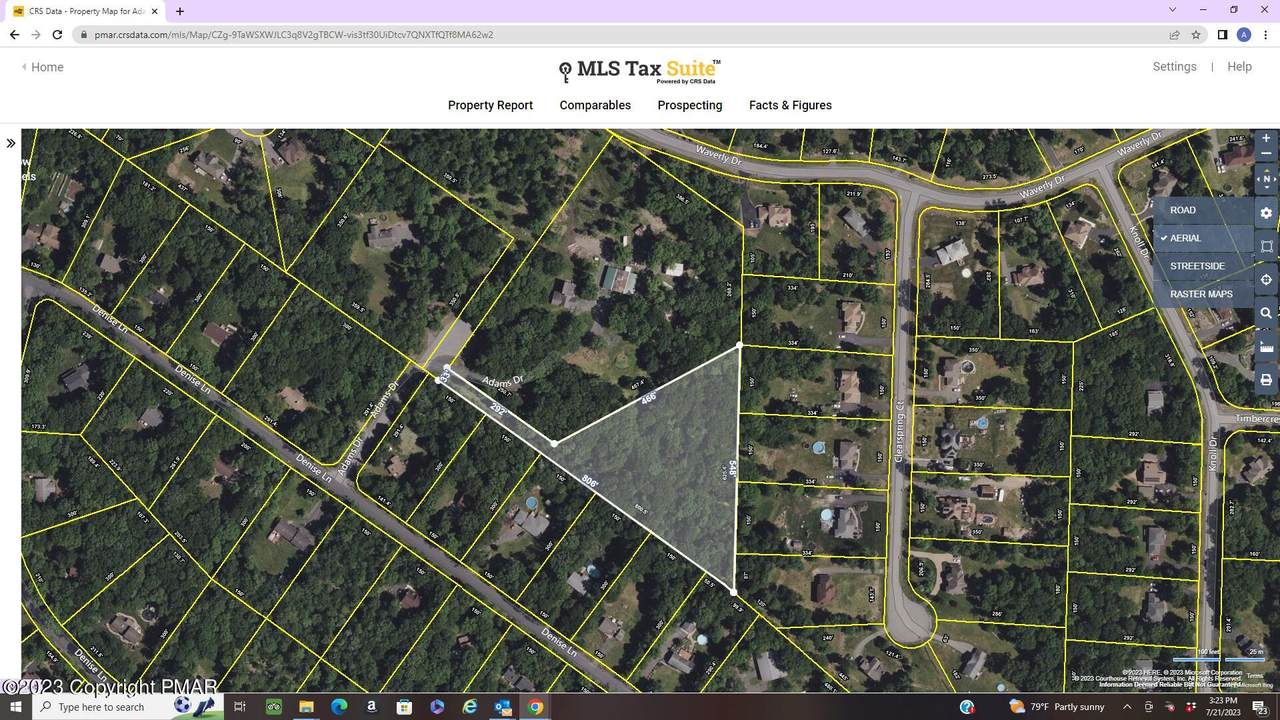Click the locate crosshair icon
Screen dimensions: 1280x720
(x=1266, y=280)
